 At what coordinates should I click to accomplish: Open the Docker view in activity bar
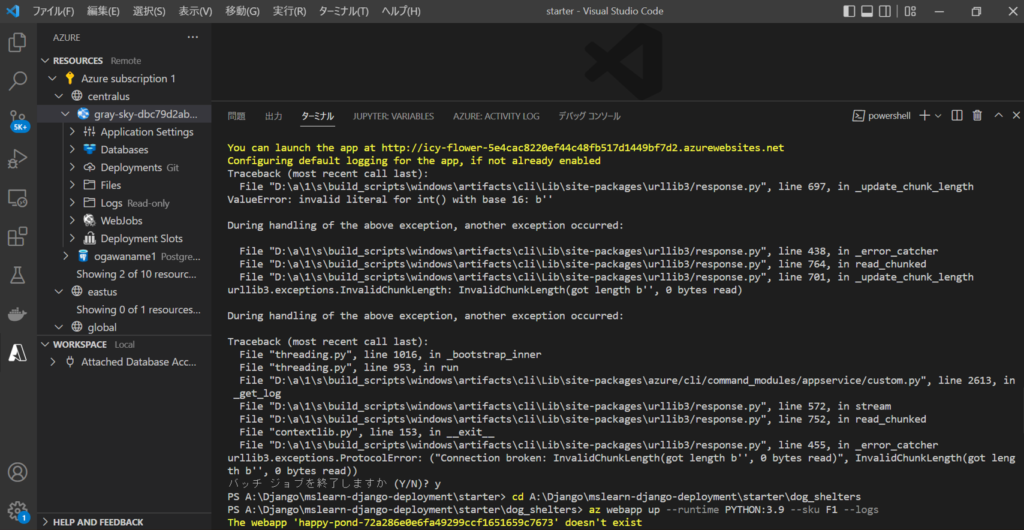tap(17, 315)
